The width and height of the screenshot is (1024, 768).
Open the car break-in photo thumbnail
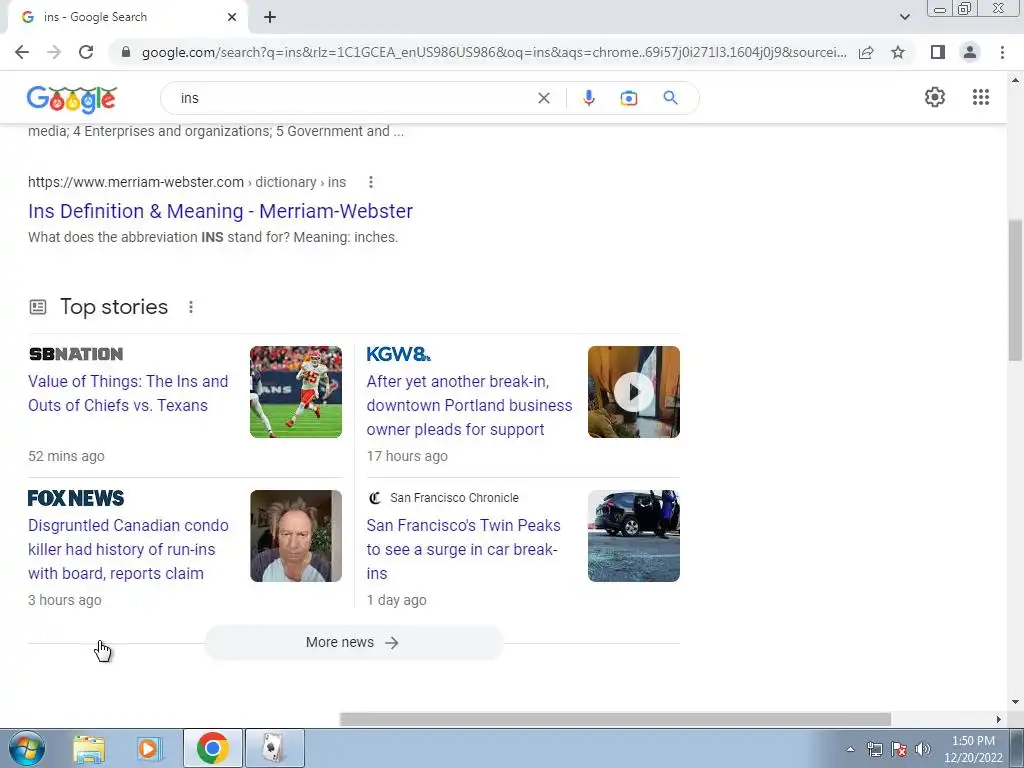[x=633, y=536]
